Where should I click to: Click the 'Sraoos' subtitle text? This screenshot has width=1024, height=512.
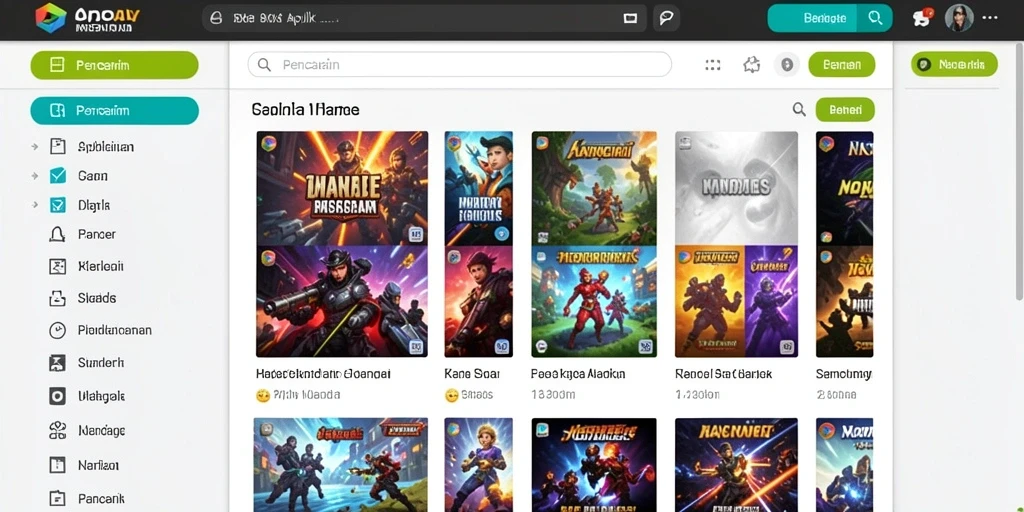pyautogui.click(x=477, y=395)
